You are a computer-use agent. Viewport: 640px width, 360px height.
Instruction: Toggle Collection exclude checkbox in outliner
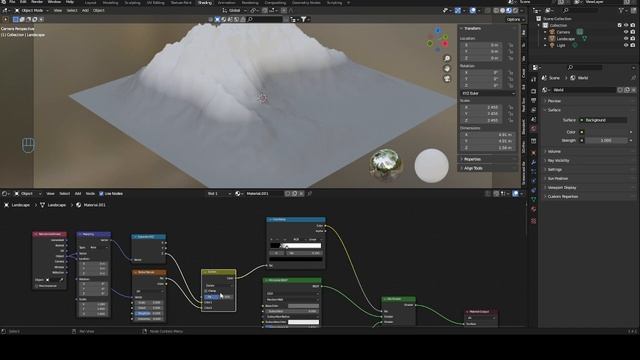point(620,25)
